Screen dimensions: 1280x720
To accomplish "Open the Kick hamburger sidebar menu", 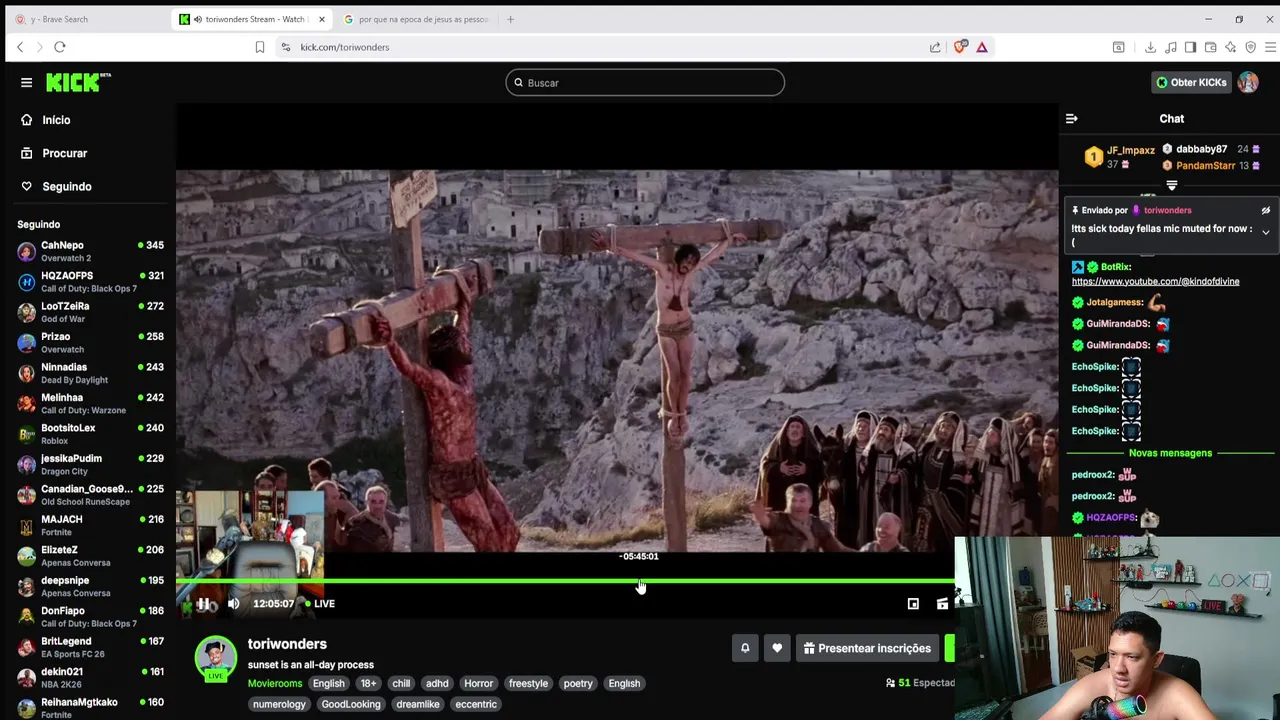I will coord(26,83).
